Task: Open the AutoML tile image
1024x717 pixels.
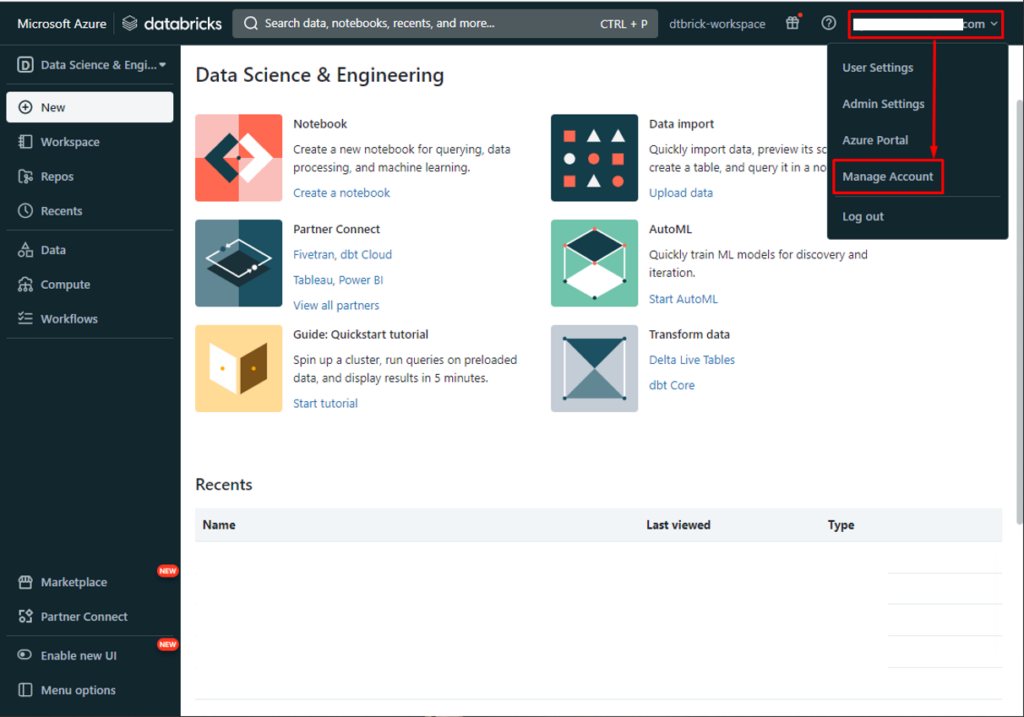Action: 594,263
